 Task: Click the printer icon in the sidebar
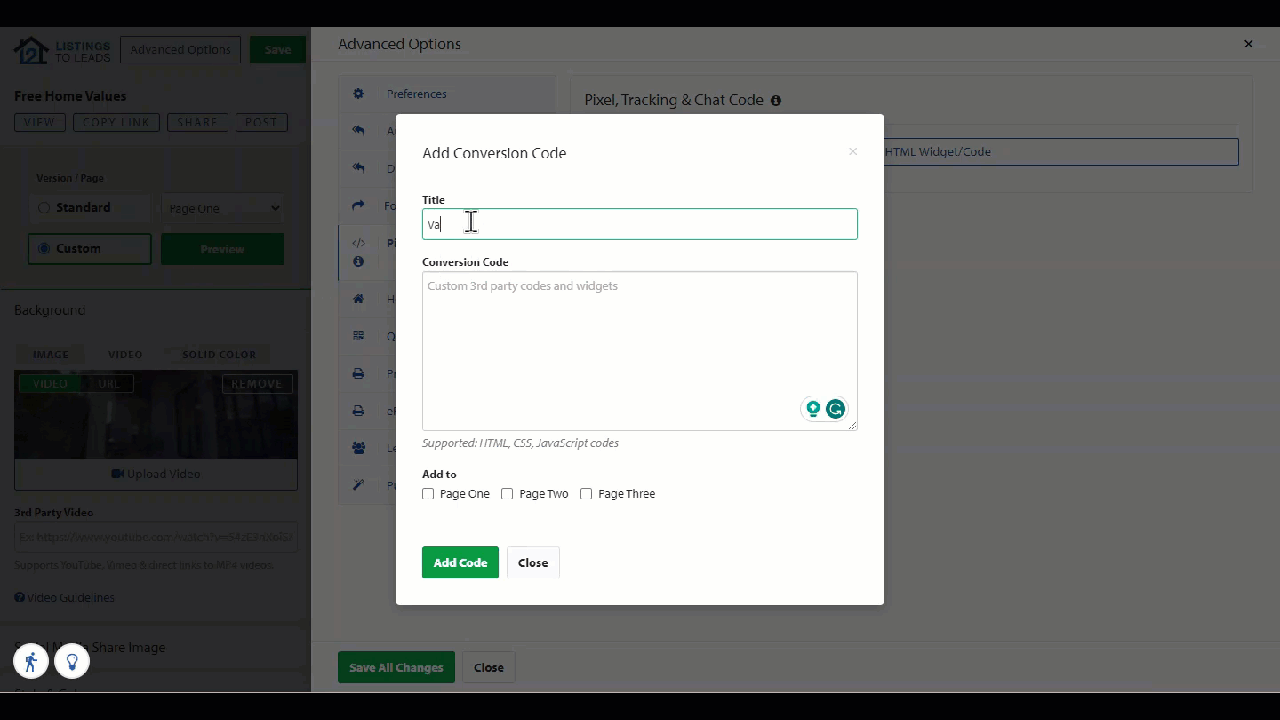click(x=358, y=373)
